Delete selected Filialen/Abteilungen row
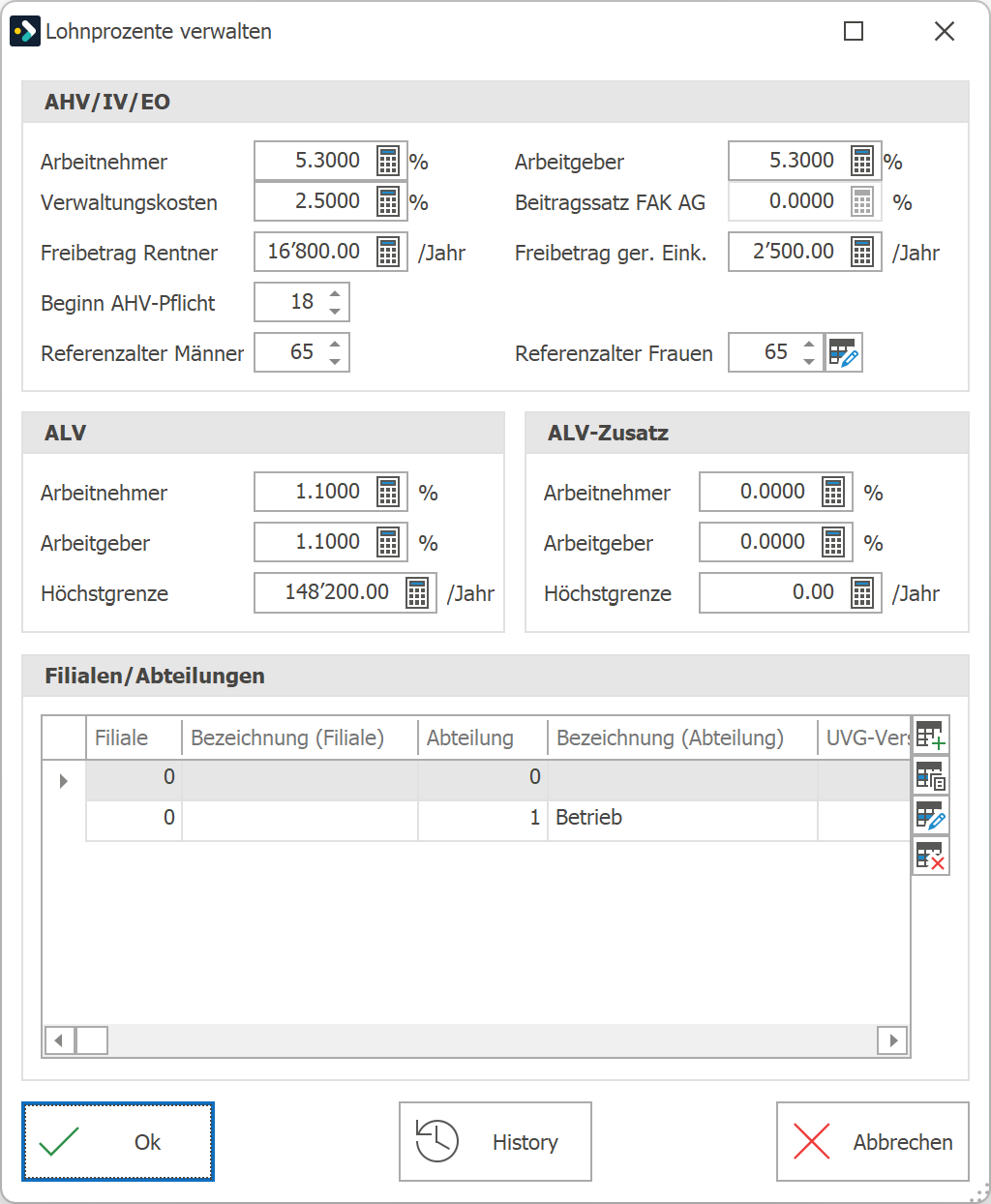The height and width of the screenshot is (1204, 991). [x=931, y=857]
